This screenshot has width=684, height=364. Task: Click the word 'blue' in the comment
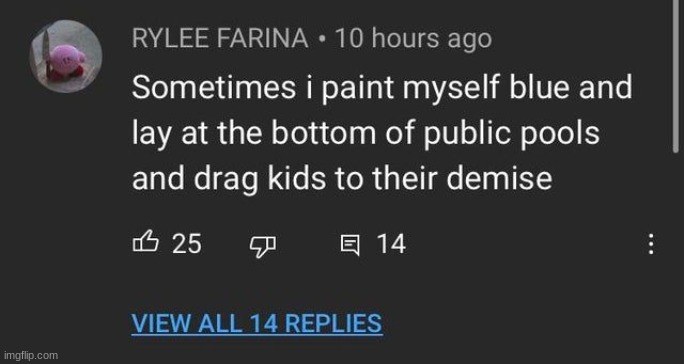pos(536,86)
